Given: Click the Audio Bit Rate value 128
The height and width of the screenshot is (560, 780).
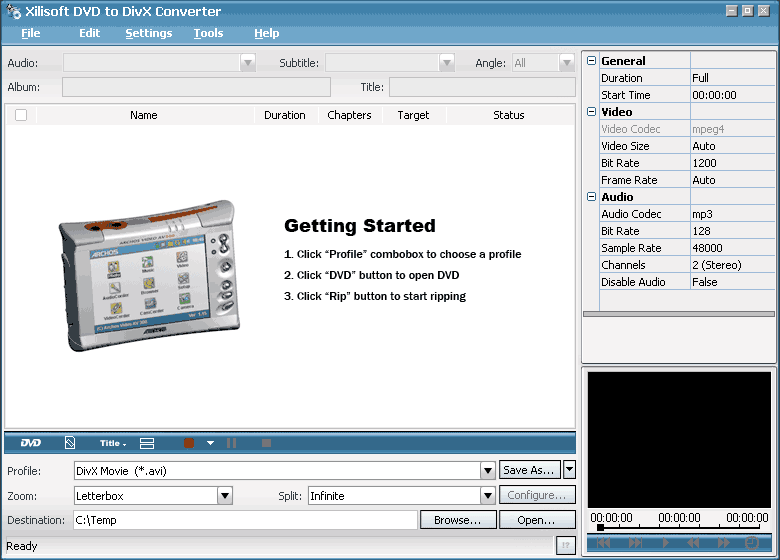Looking at the screenshot, I should click(x=732, y=231).
